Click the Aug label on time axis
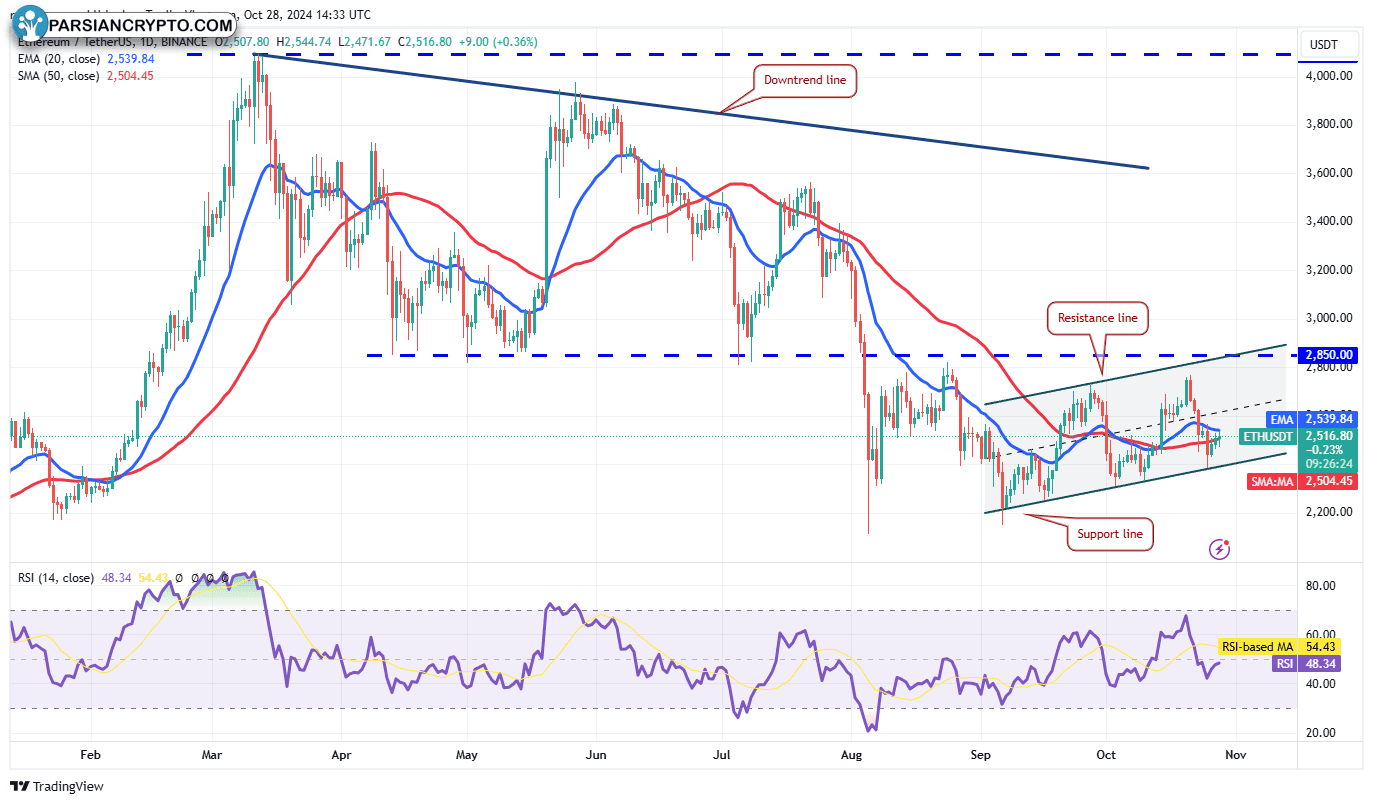 click(x=851, y=757)
